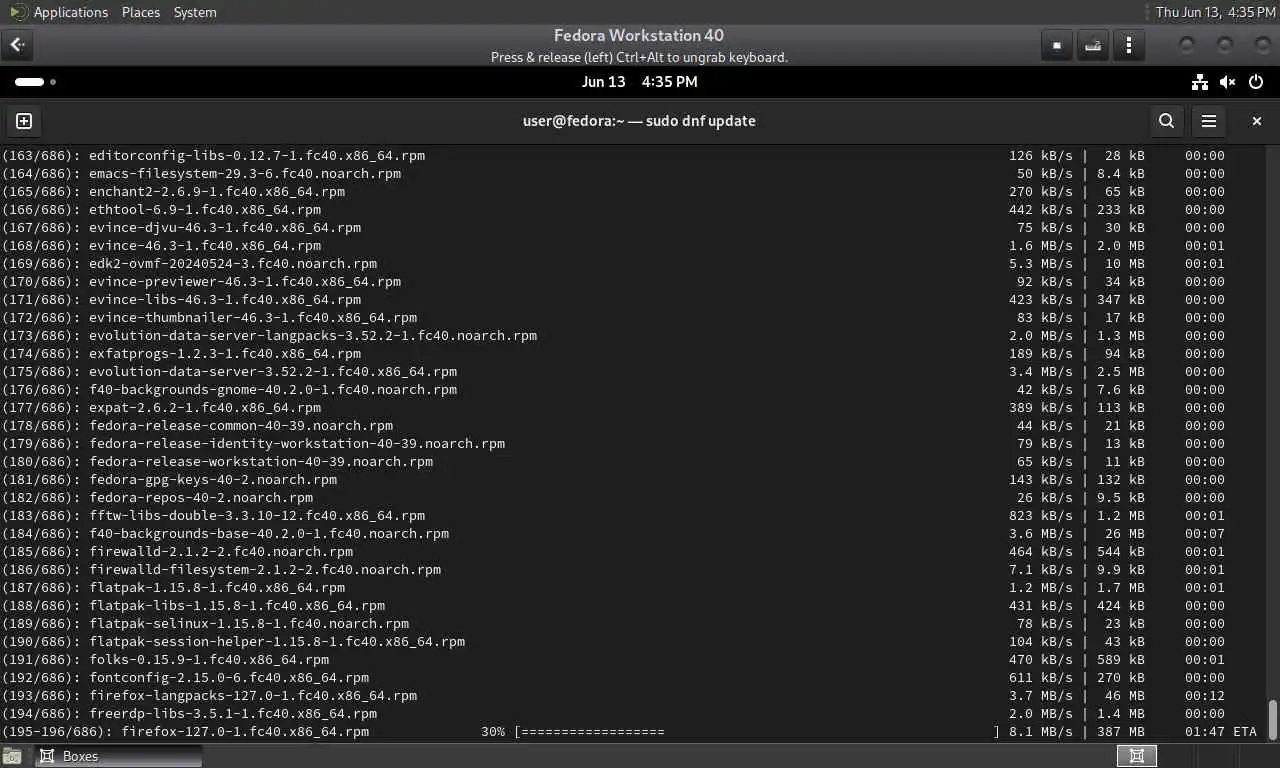Click the f40-backgrounds-gnome-40.2.0-1 line
Image resolution: width=1280 pixels, height=768 pixels.
click(x=613, y=390)
